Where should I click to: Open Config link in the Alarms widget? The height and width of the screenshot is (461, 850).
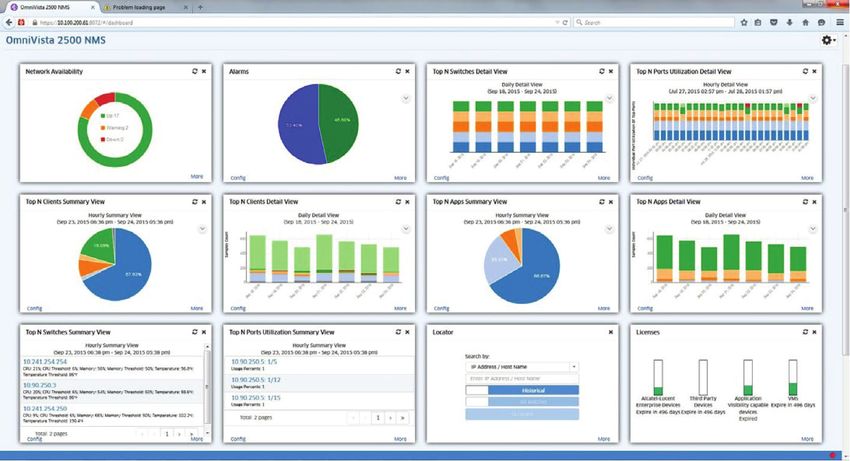(x=238, y=178)
